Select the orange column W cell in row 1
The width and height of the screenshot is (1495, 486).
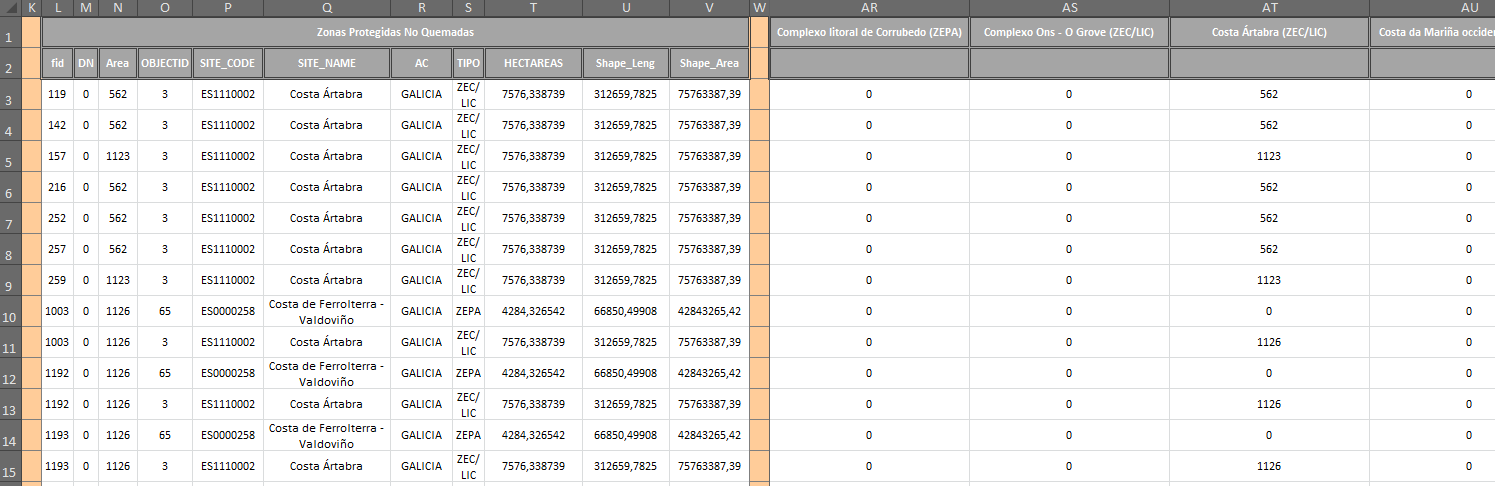point(759,33)
